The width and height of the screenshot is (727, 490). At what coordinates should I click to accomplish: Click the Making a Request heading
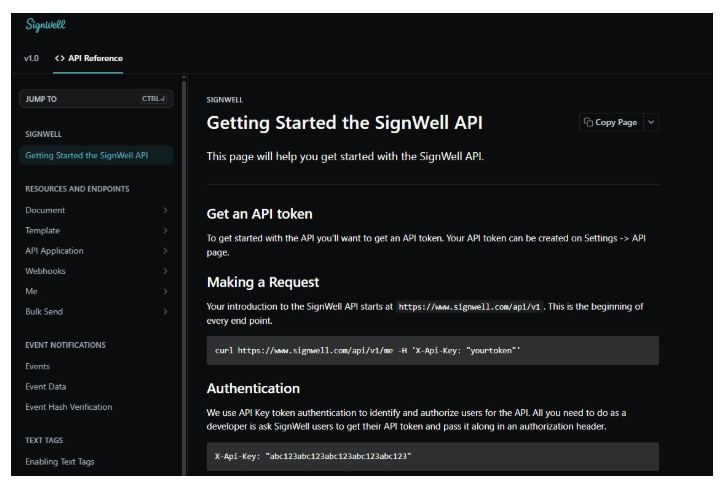pyautogui.click(x=263, y=282)
